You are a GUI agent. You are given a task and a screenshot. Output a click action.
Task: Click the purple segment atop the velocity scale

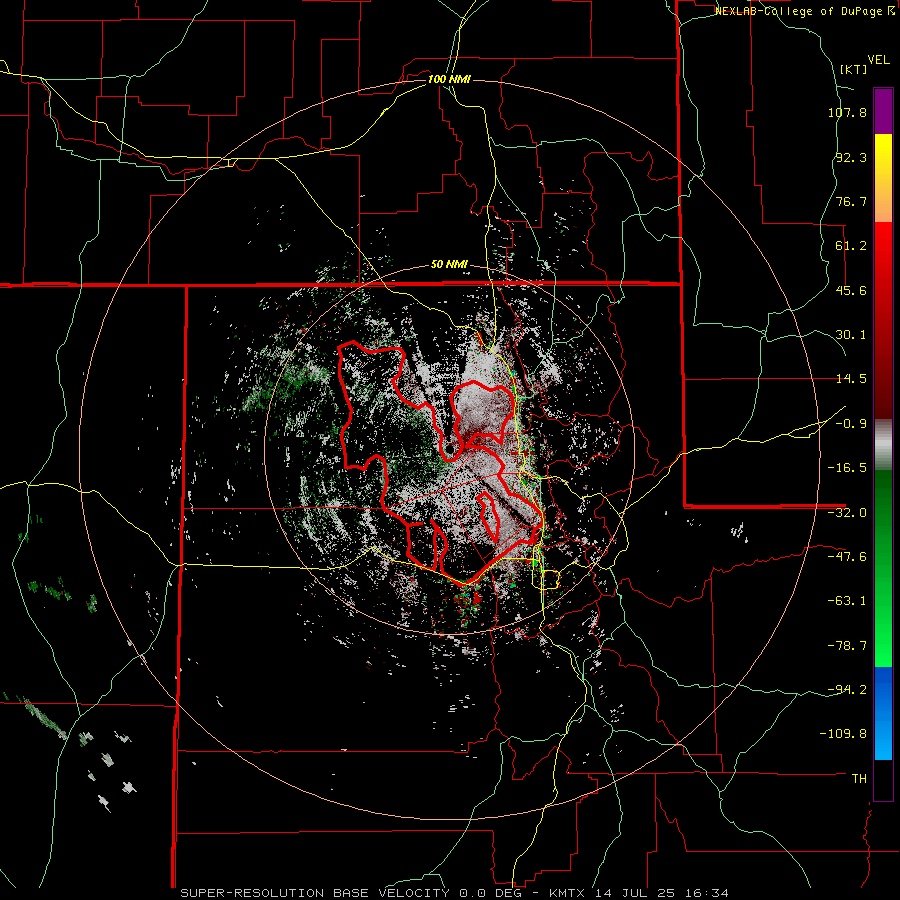(883, 111)
